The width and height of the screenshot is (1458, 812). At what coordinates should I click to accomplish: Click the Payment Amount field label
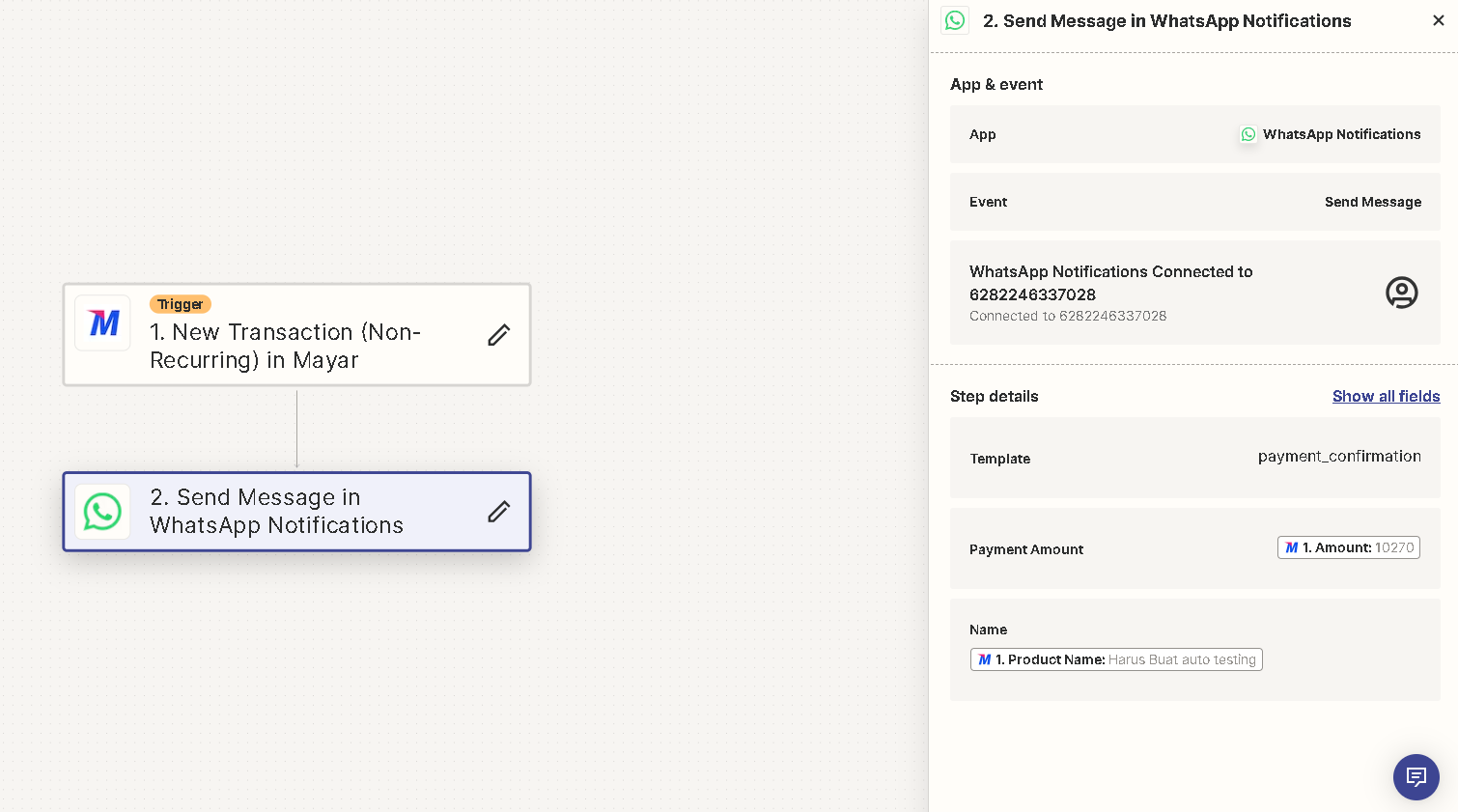pyautogui.click(x=1026, y=549)
